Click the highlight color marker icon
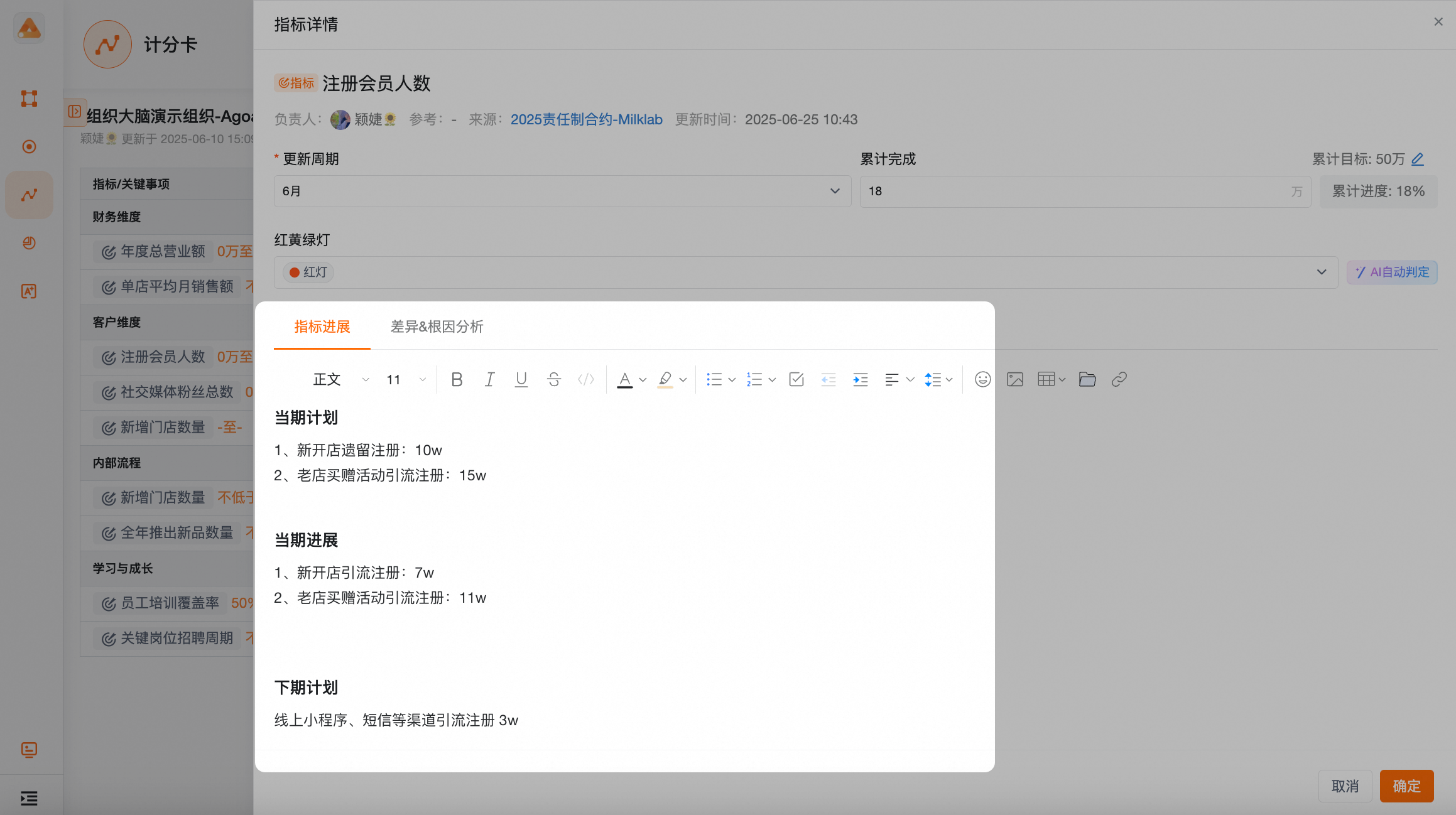This screenshot has width=1456, height=815. [x=665, y=379]
